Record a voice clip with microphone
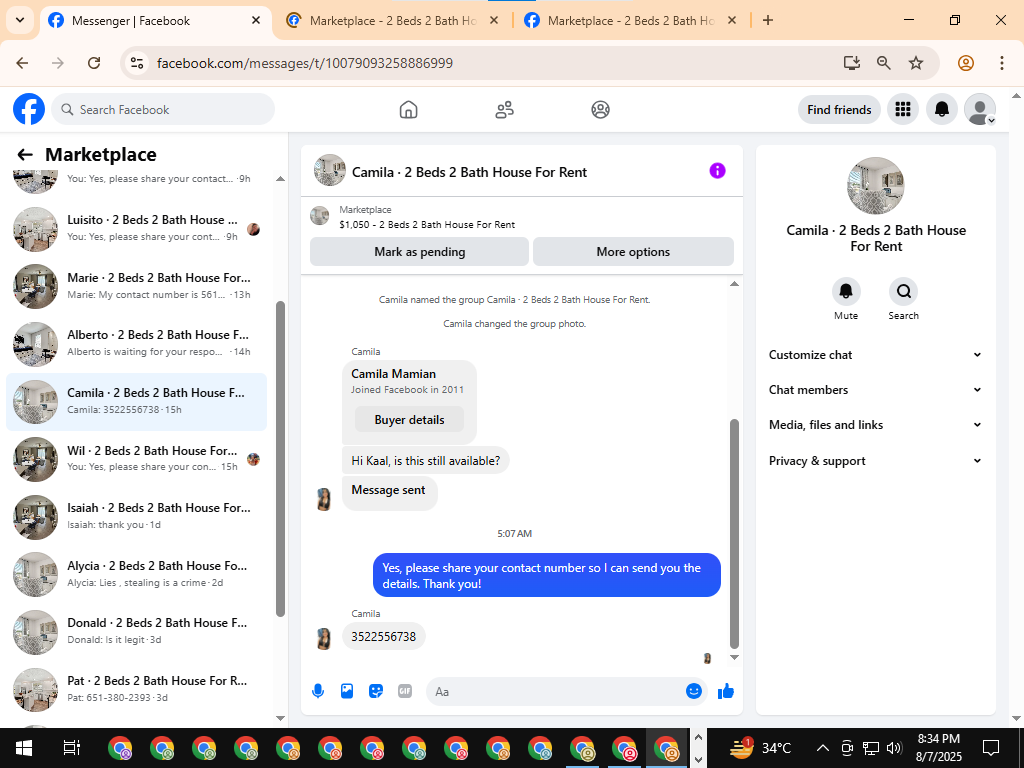This screenshot has width=1024, height=768. pyautogui.click(x=318, y=691)
